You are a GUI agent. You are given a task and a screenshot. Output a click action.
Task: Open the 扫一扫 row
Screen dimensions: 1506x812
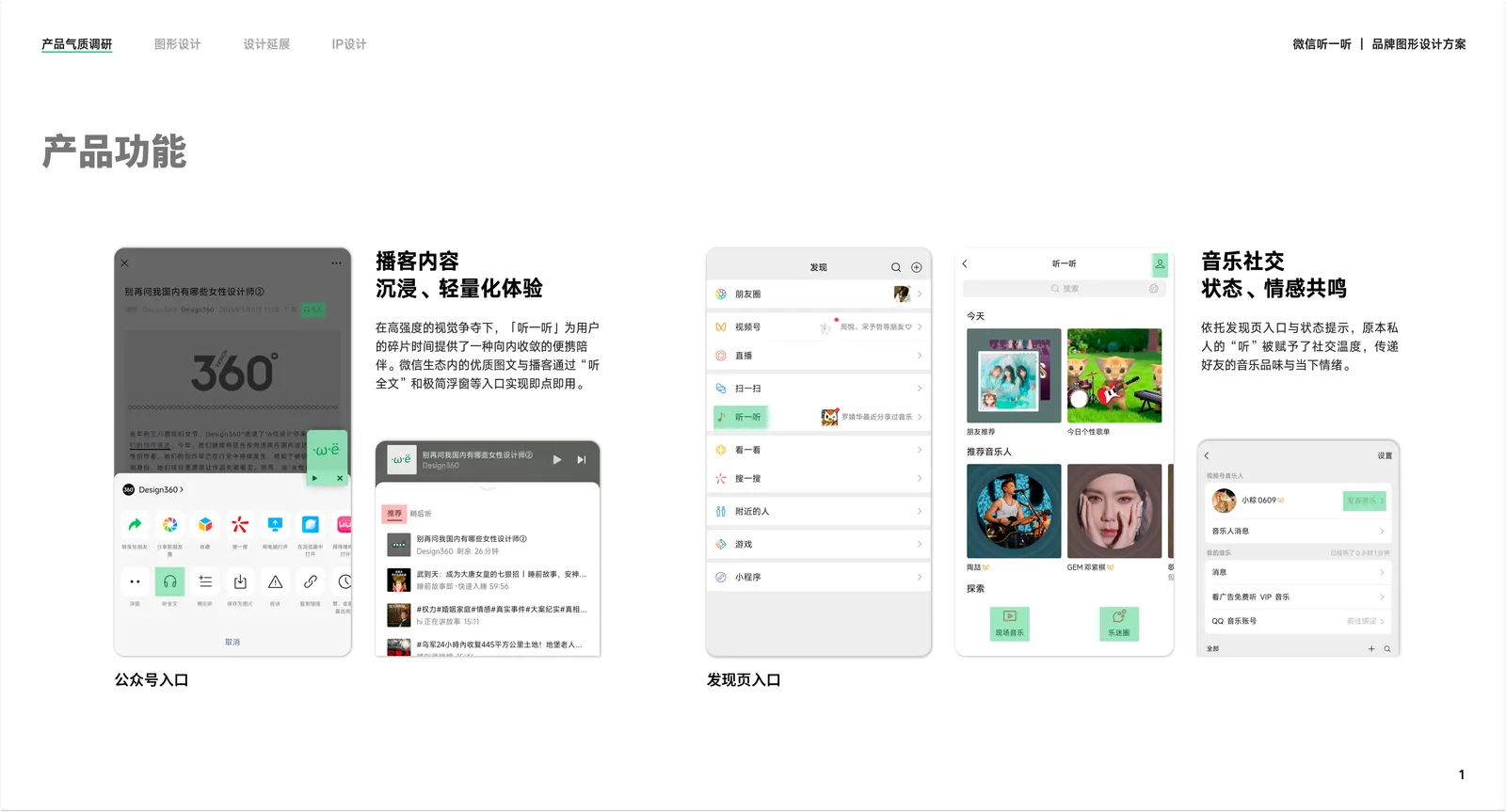[819, 389]
